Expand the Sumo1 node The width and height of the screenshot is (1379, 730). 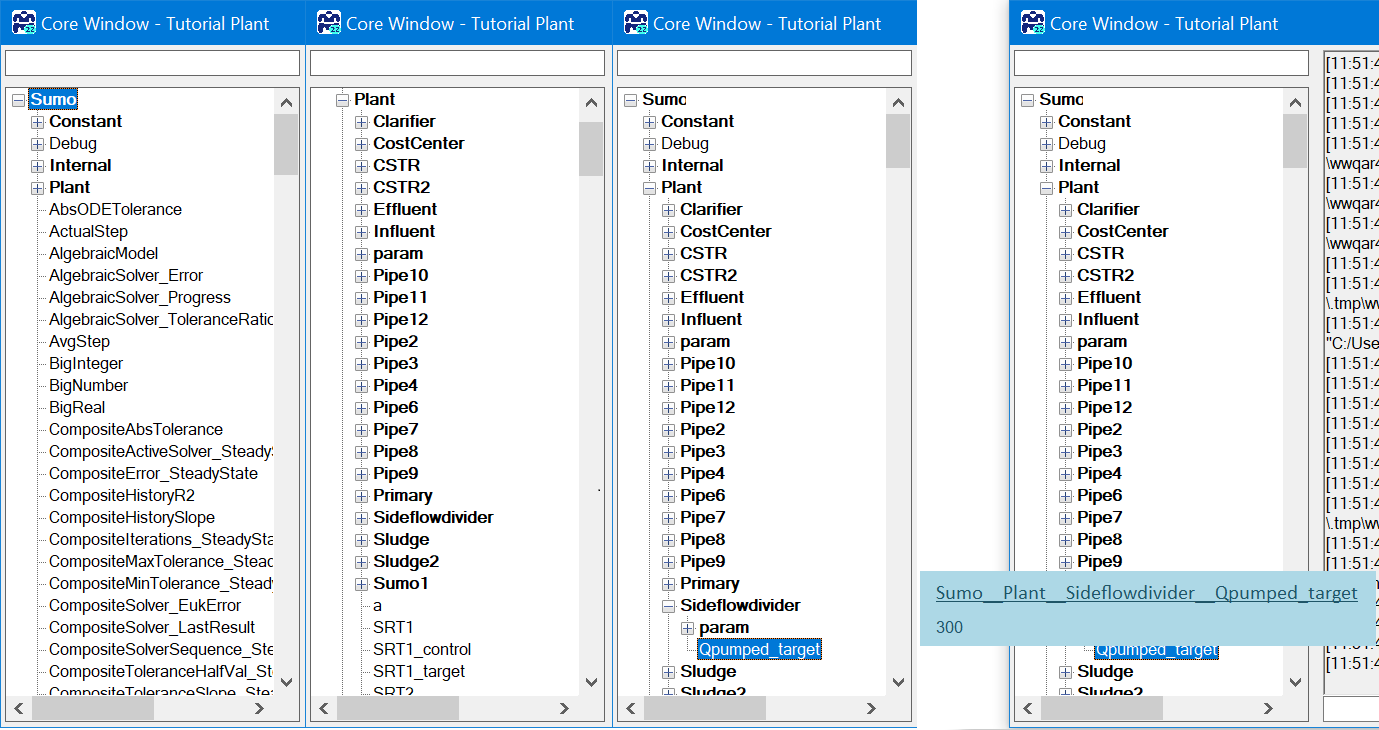(362, 584)
